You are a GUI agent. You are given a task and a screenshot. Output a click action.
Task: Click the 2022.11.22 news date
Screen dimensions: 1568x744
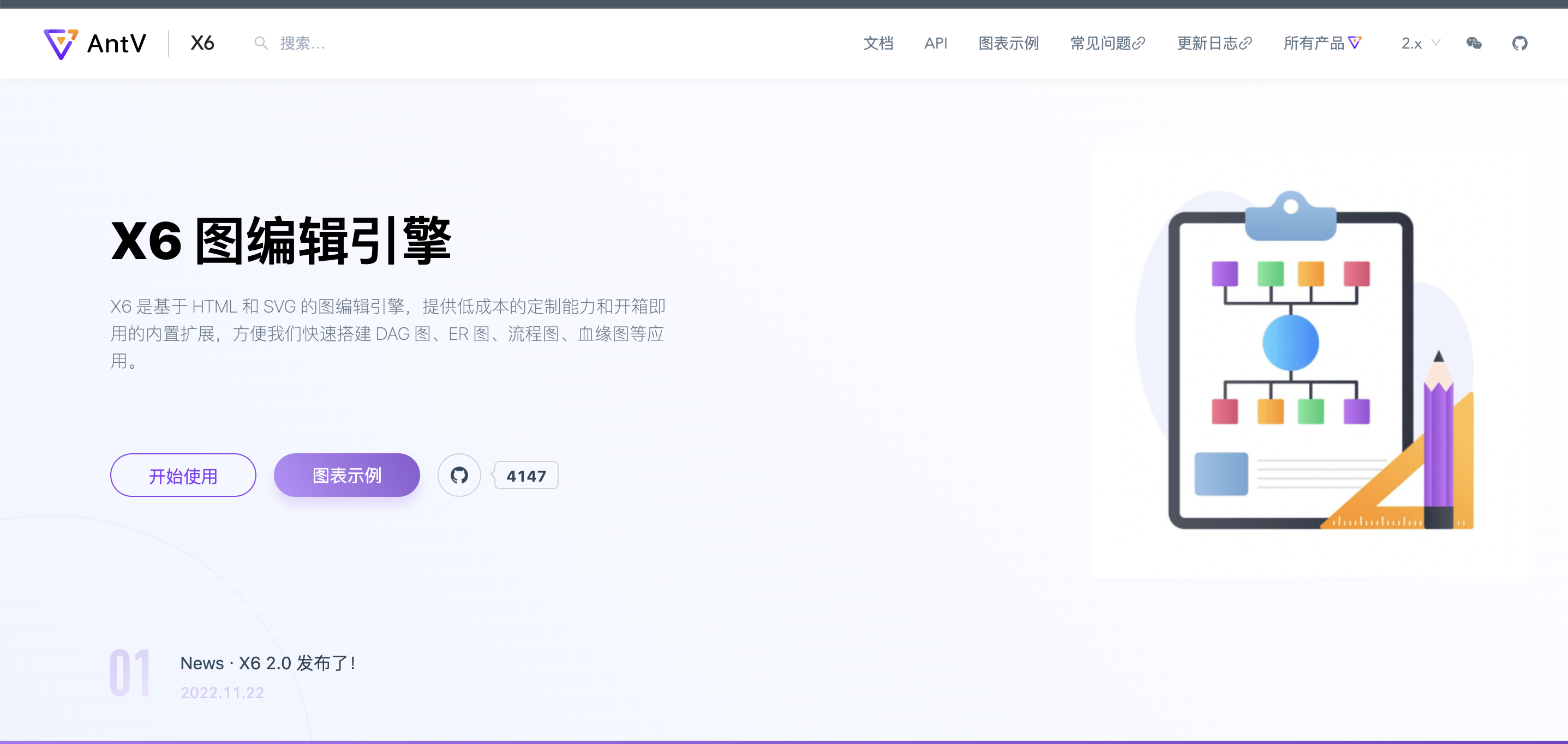[x=222, y=693]
